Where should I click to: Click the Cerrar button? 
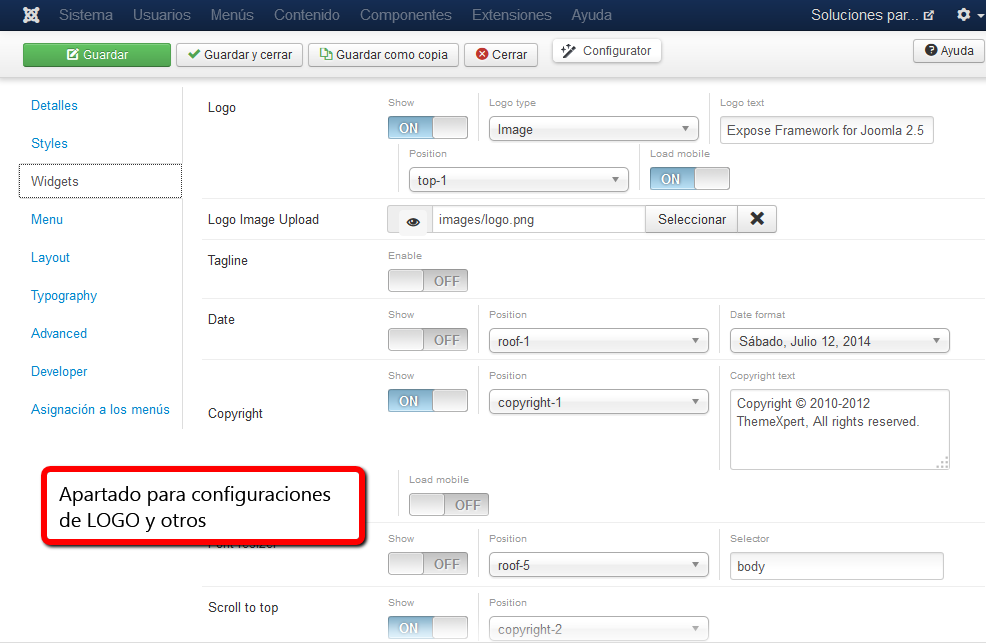coord(501,55)
